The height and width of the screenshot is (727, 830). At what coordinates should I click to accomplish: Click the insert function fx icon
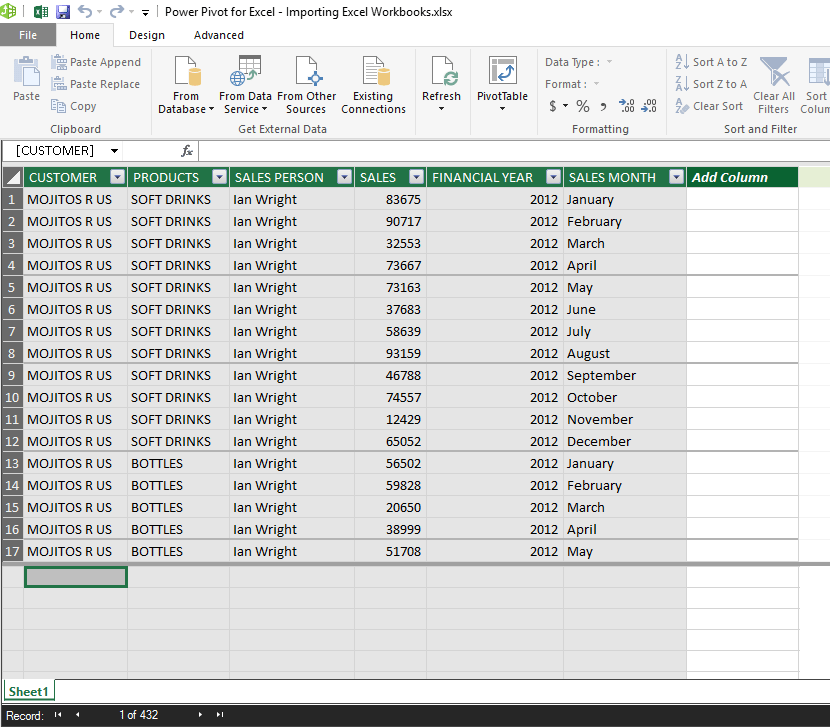187,151
